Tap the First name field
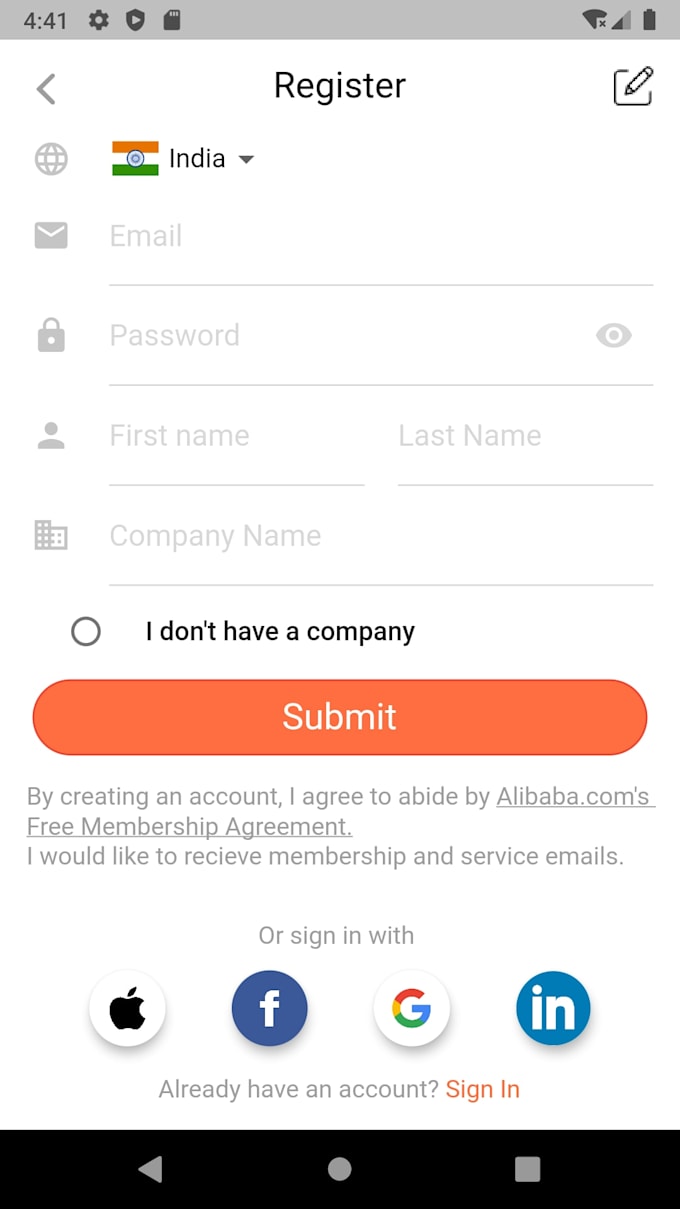 pyautogui.click(x=236, y=436)
